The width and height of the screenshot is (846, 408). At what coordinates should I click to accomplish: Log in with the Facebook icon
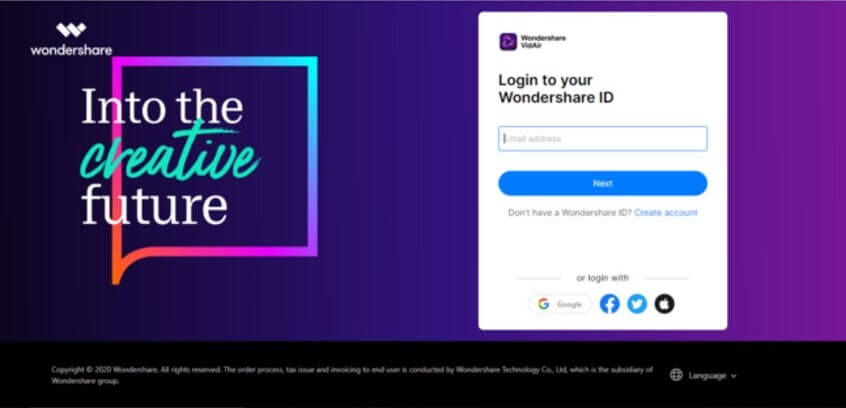coord(610,304)
